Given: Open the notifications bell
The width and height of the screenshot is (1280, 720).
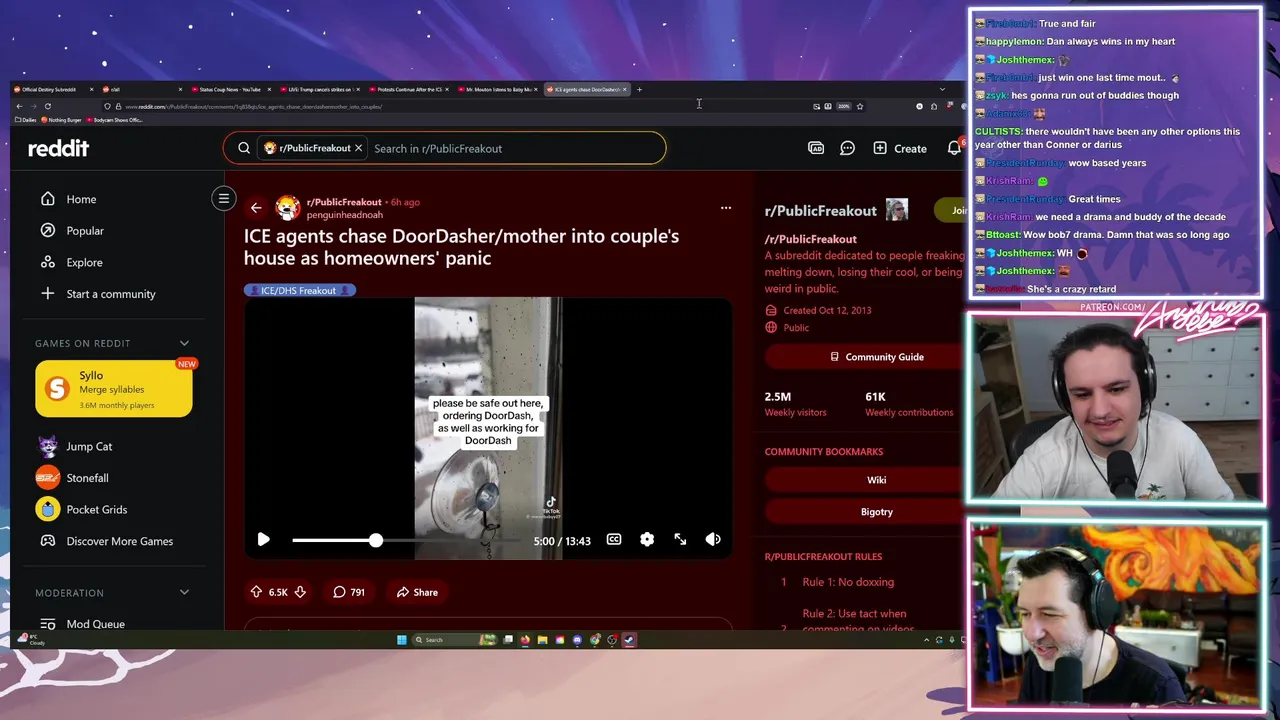Looking at the screenshot, I should [954, 148].
